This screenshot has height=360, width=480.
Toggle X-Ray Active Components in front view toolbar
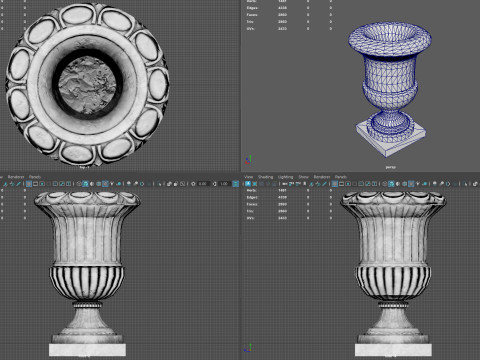click(176, 184)
